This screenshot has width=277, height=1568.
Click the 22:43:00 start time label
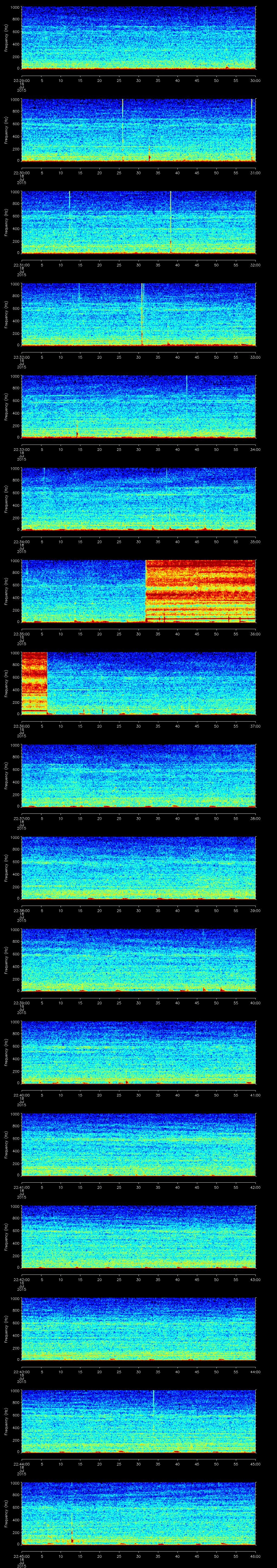(x=21, y=1372)
